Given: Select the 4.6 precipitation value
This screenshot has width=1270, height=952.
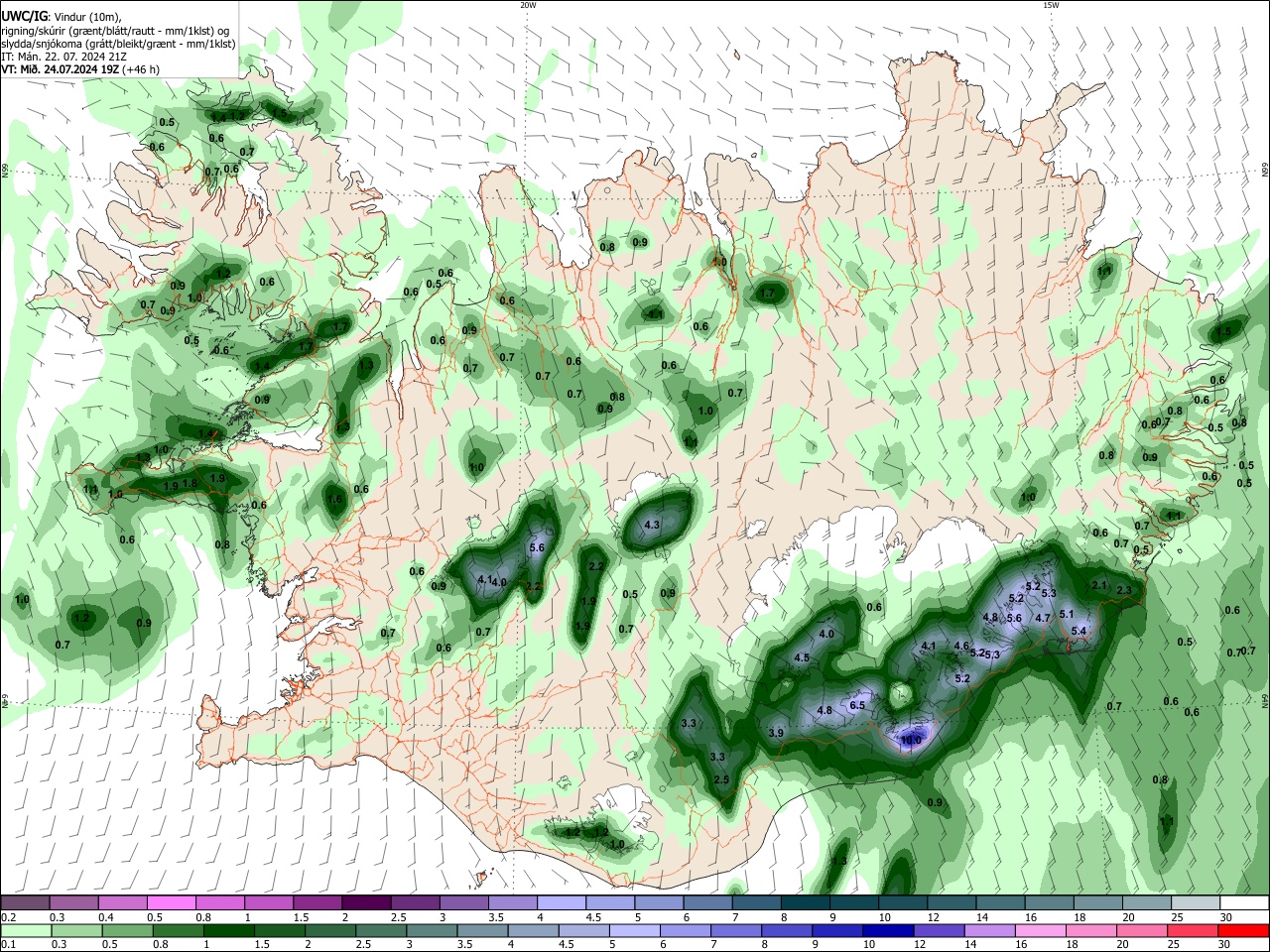Looking at the screenshot, I should click(960, 646).
